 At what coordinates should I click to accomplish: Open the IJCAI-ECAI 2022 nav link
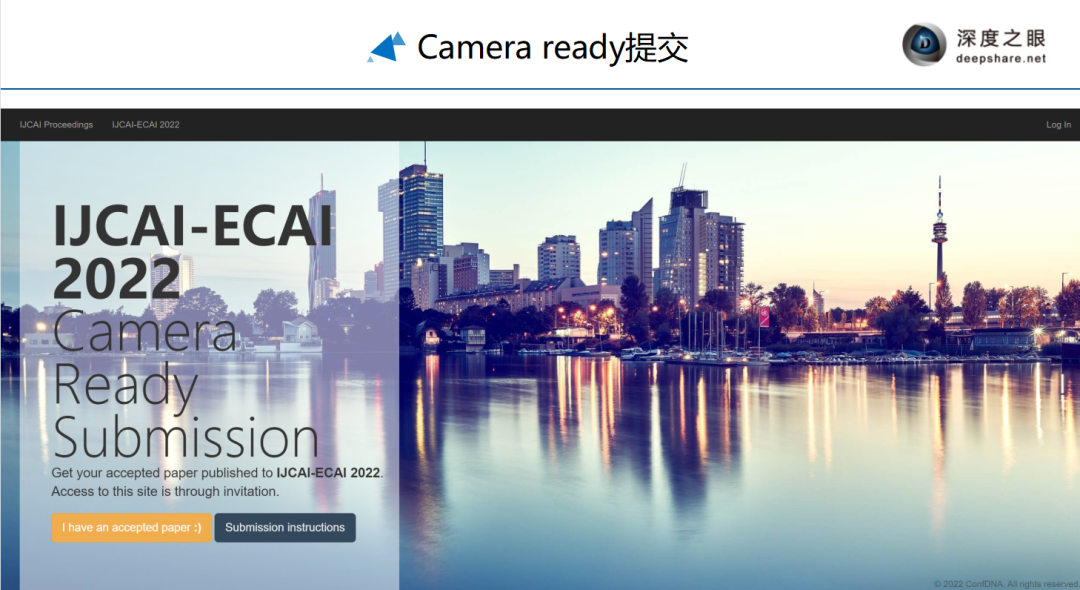(145, 125)
